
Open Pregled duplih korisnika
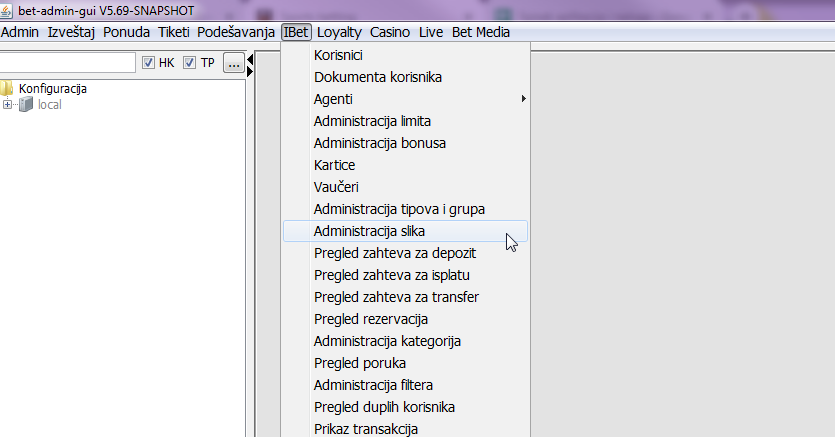tap(405, 407)
